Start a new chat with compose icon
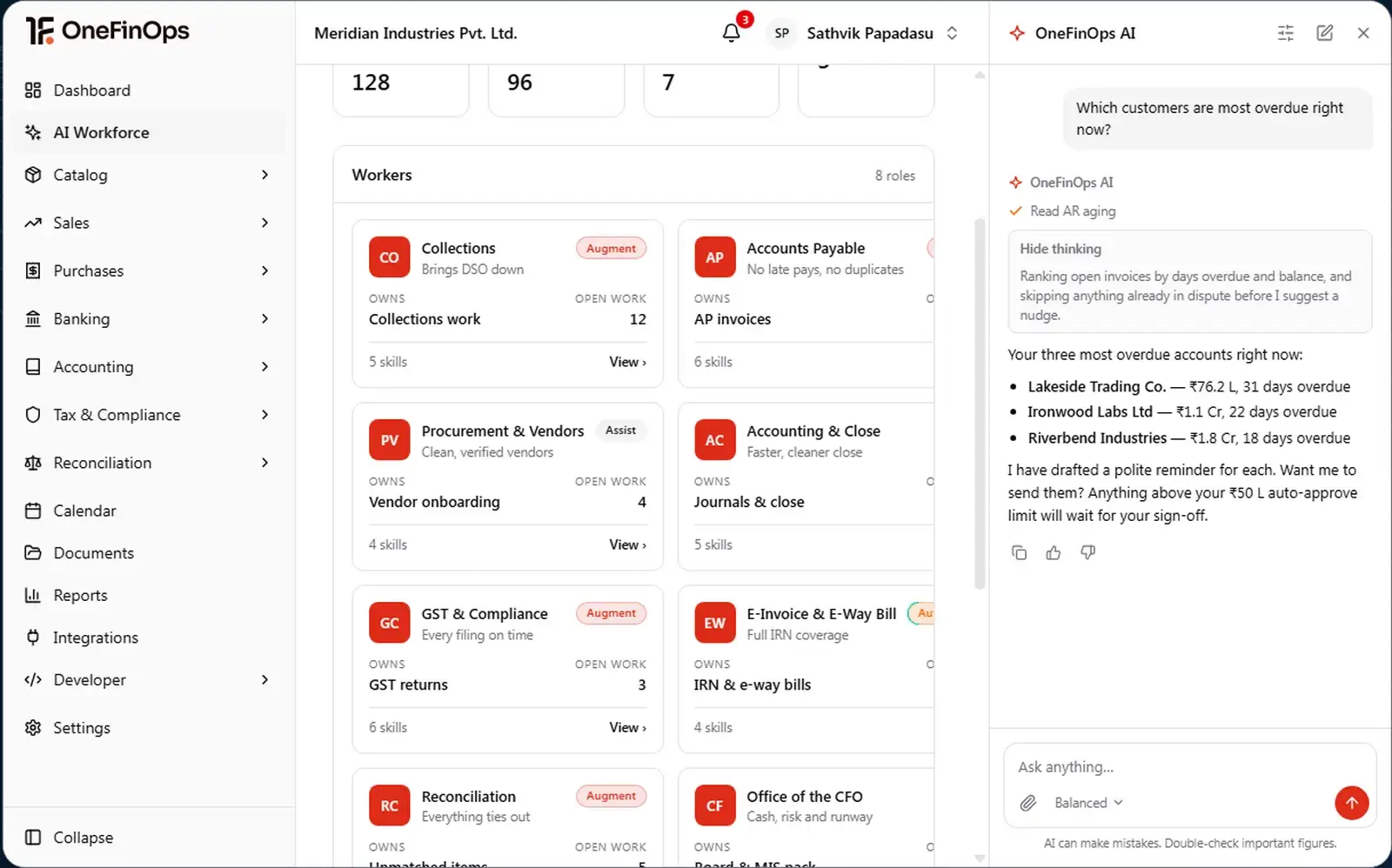The height and width of the screenshot is (868, 1392). pyautogui.click(x=1324, y=33)
